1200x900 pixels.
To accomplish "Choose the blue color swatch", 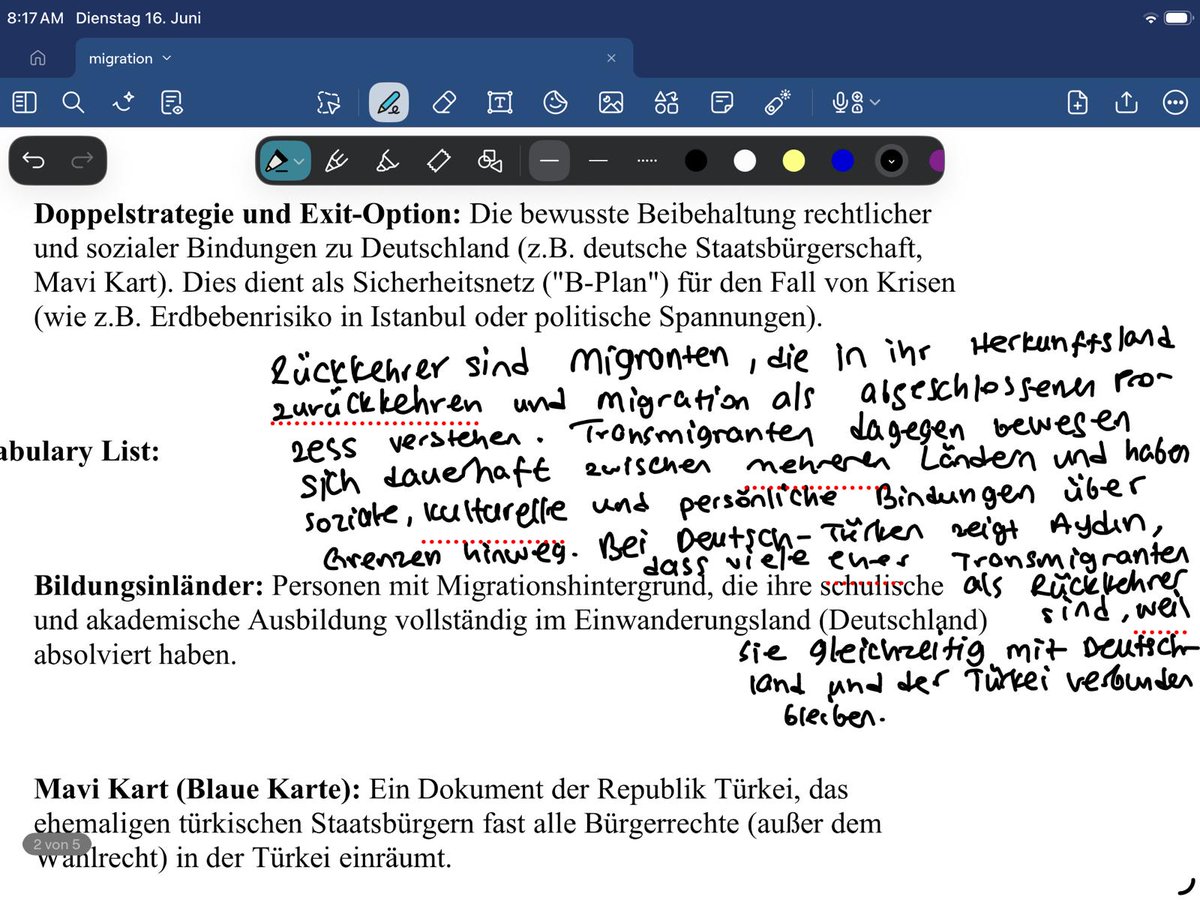I will click(843, 160).
